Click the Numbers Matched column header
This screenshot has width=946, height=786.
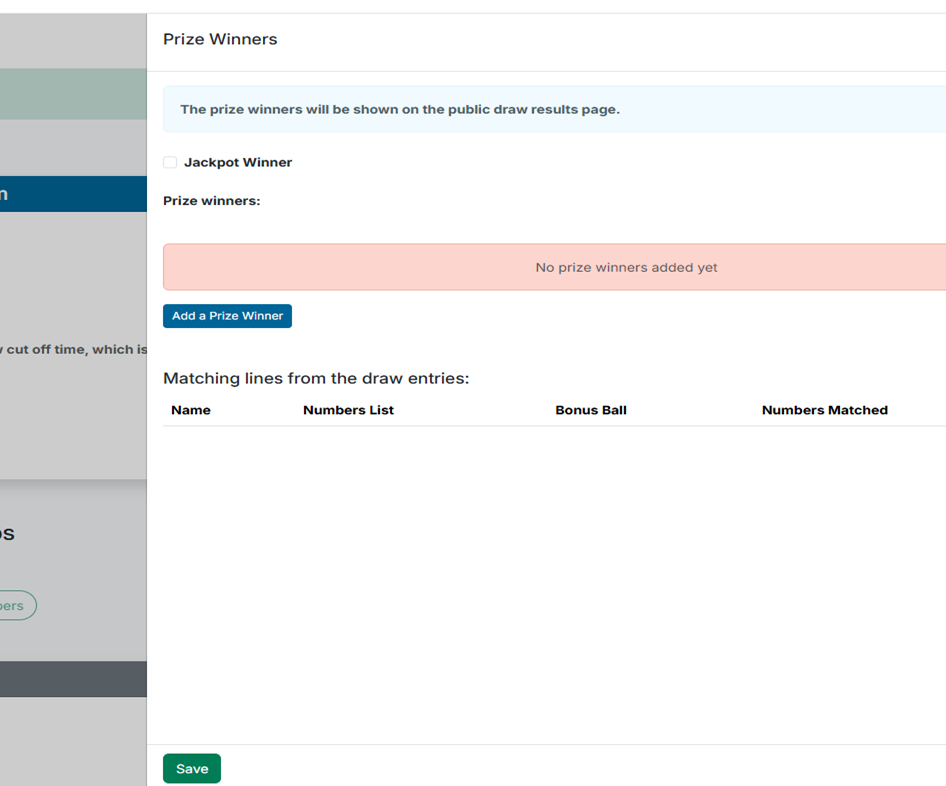click(x=824, y=410)
